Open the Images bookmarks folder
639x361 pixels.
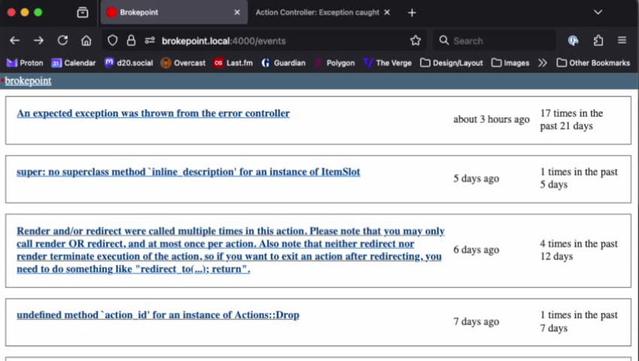tap(510, 63)
